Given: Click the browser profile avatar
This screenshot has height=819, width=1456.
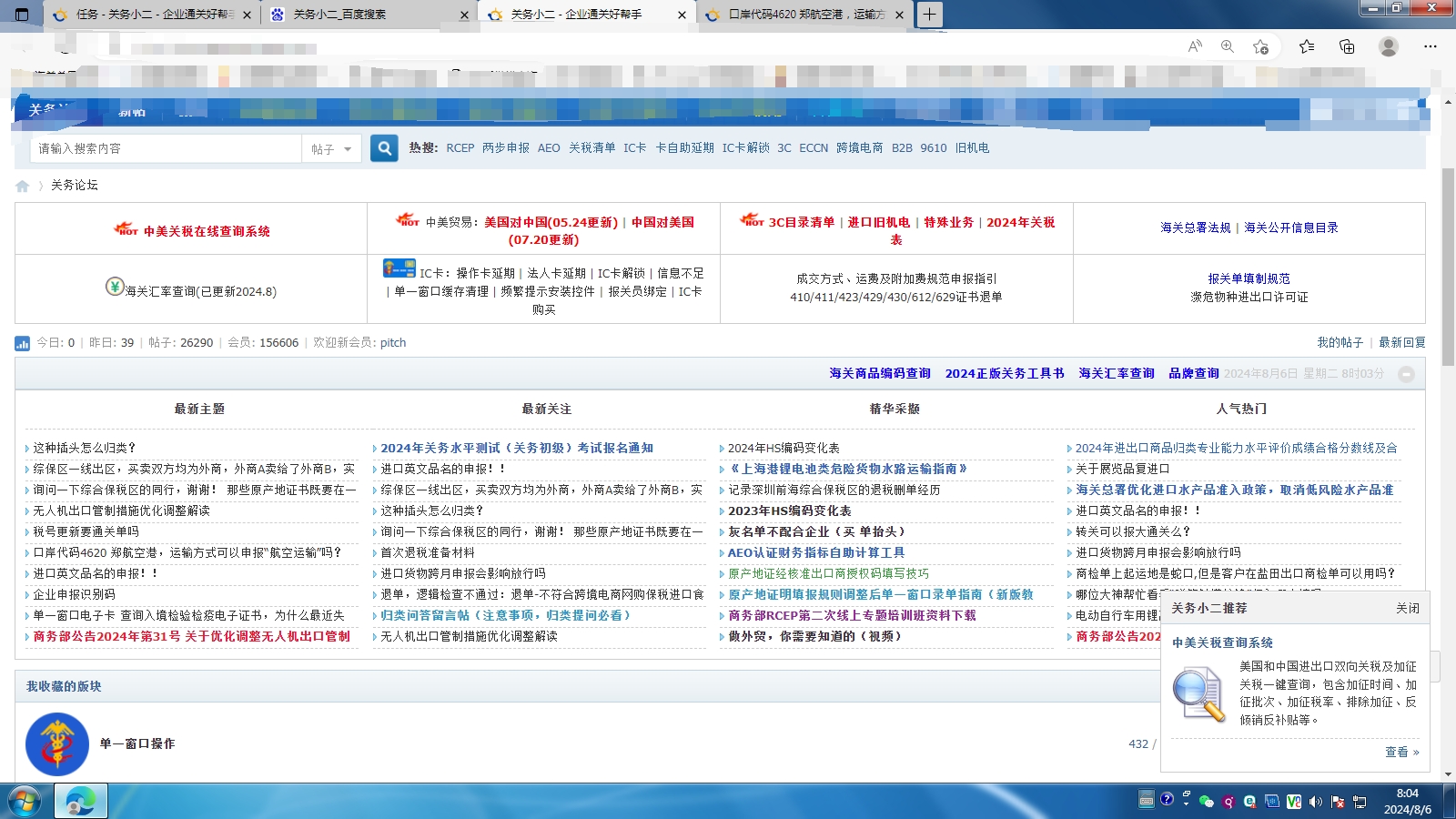Looking at the screenshot, I should [x=1389, y=46].
